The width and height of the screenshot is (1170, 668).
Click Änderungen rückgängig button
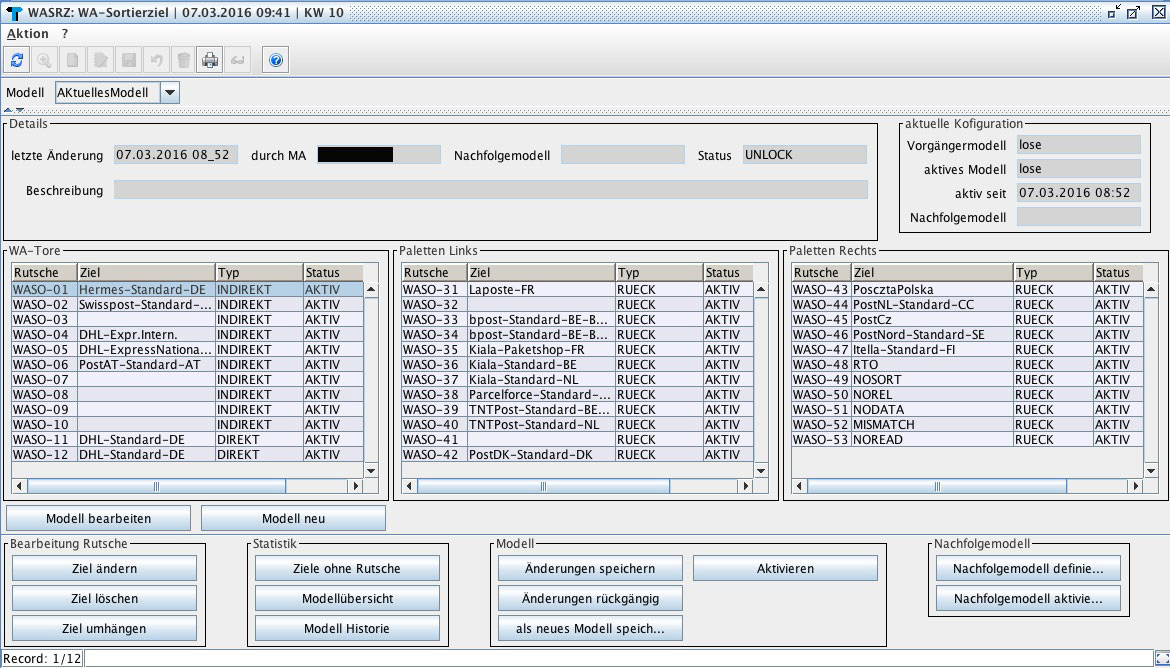(x=590, y=599)
